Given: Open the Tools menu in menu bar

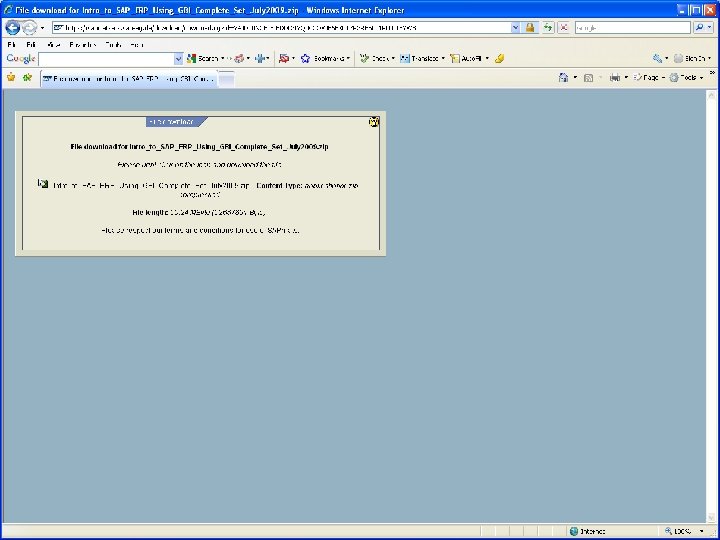Looking at the screenshot, I should (113, 45).
